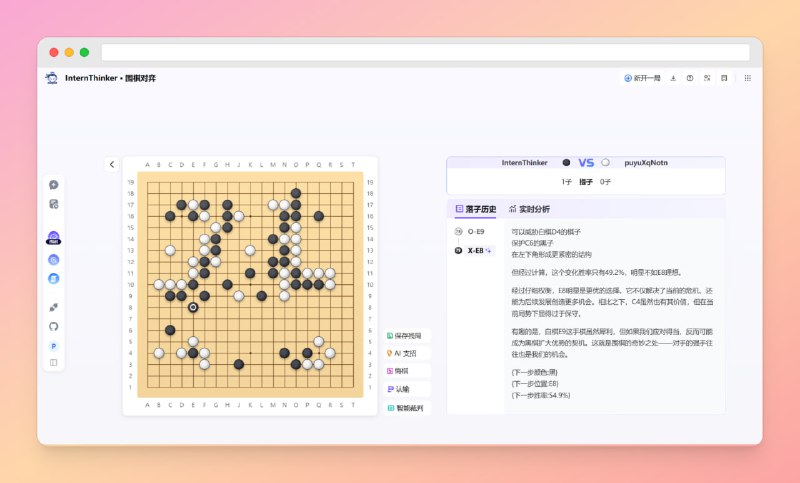Click the black stone icon beside InternThinker
Viewport: 800px width, 483px height.
pos(566,163)
